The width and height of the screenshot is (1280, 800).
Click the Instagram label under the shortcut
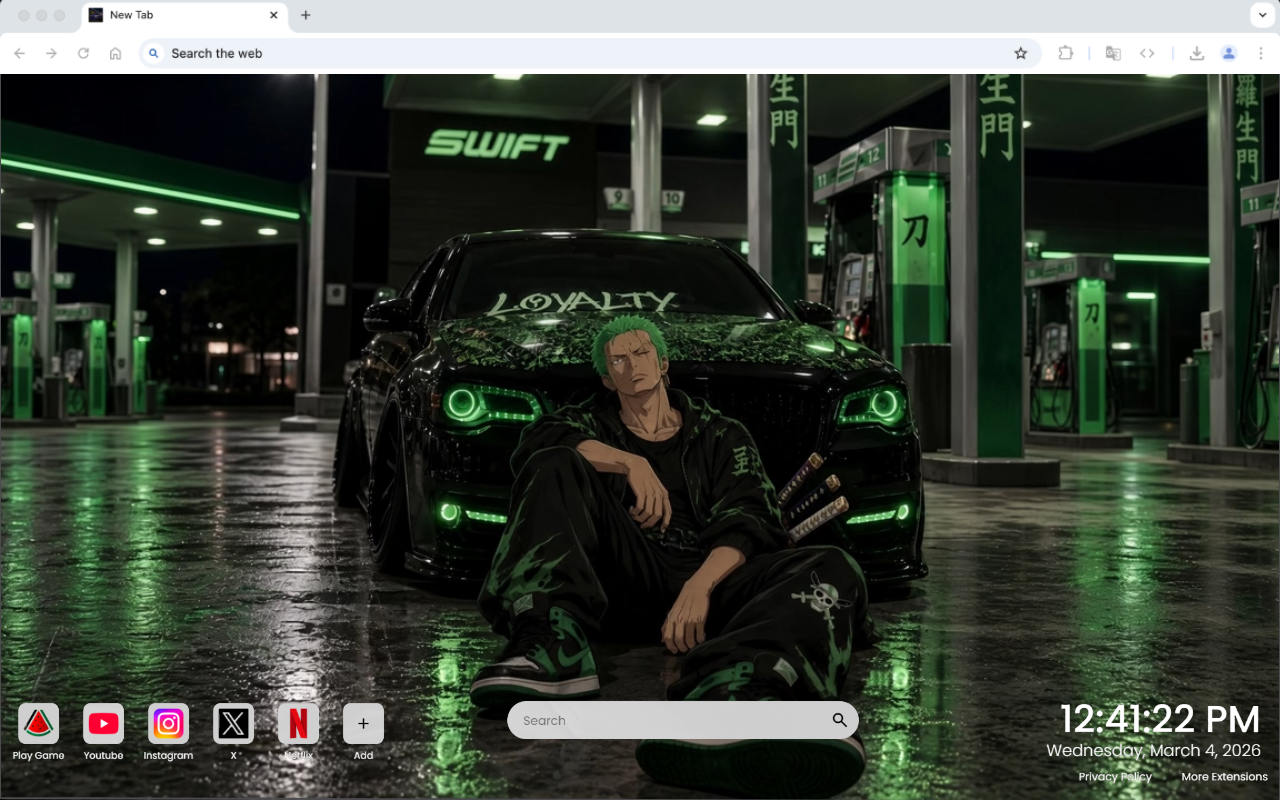click(168, 755)
